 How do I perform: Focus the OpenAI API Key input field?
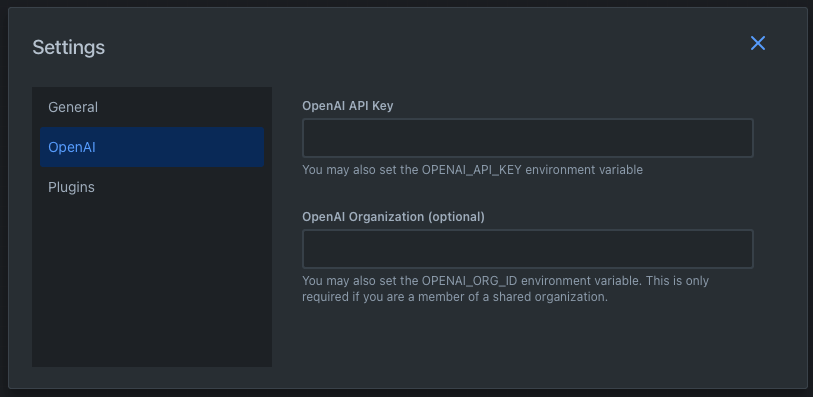tap(528, 138)
